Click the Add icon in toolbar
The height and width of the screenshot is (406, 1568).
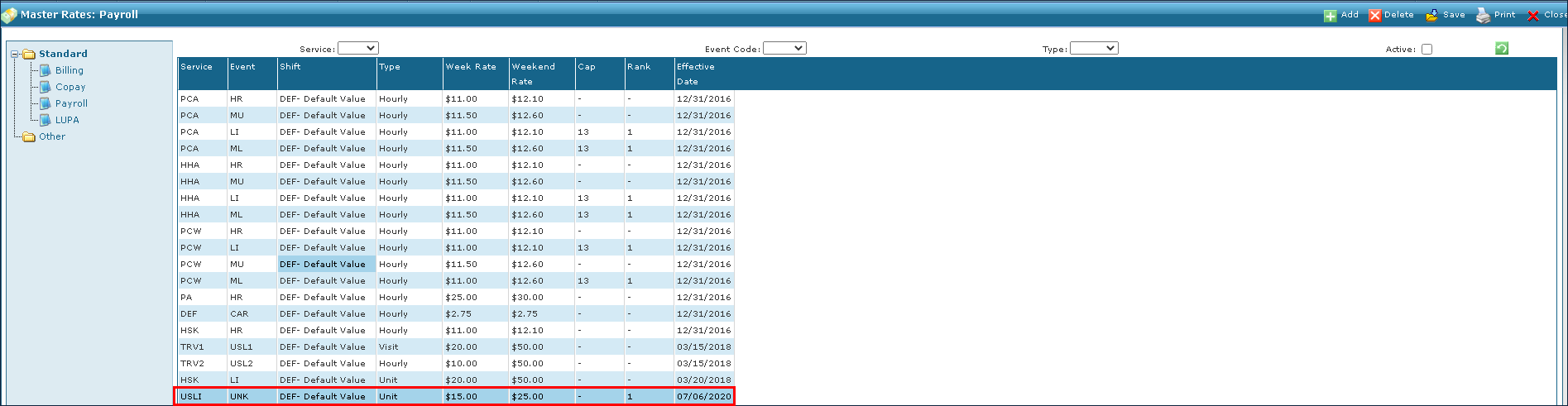coord(1330,16)
